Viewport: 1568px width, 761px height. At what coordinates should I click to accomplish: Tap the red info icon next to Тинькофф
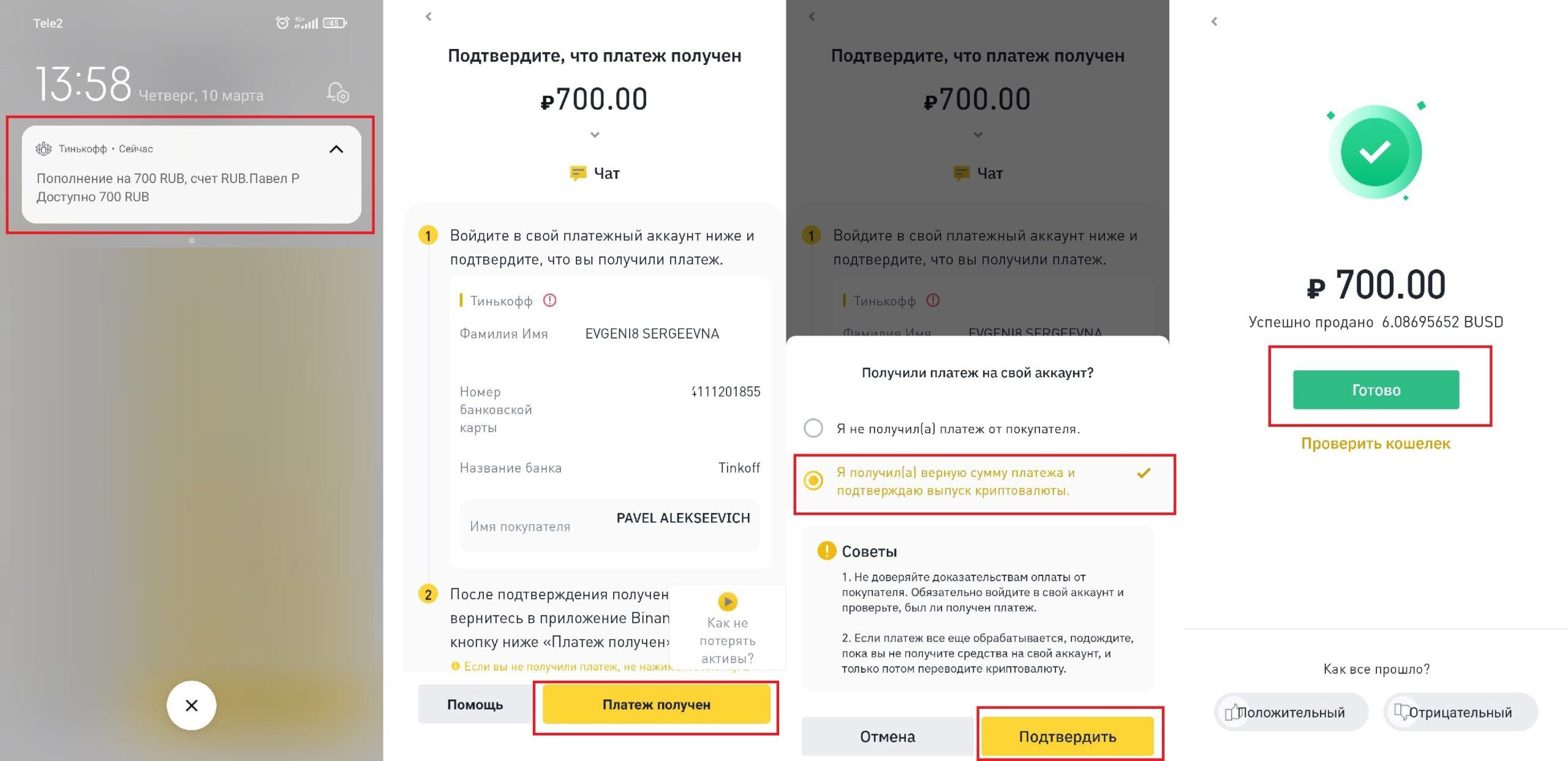(550, 300)
